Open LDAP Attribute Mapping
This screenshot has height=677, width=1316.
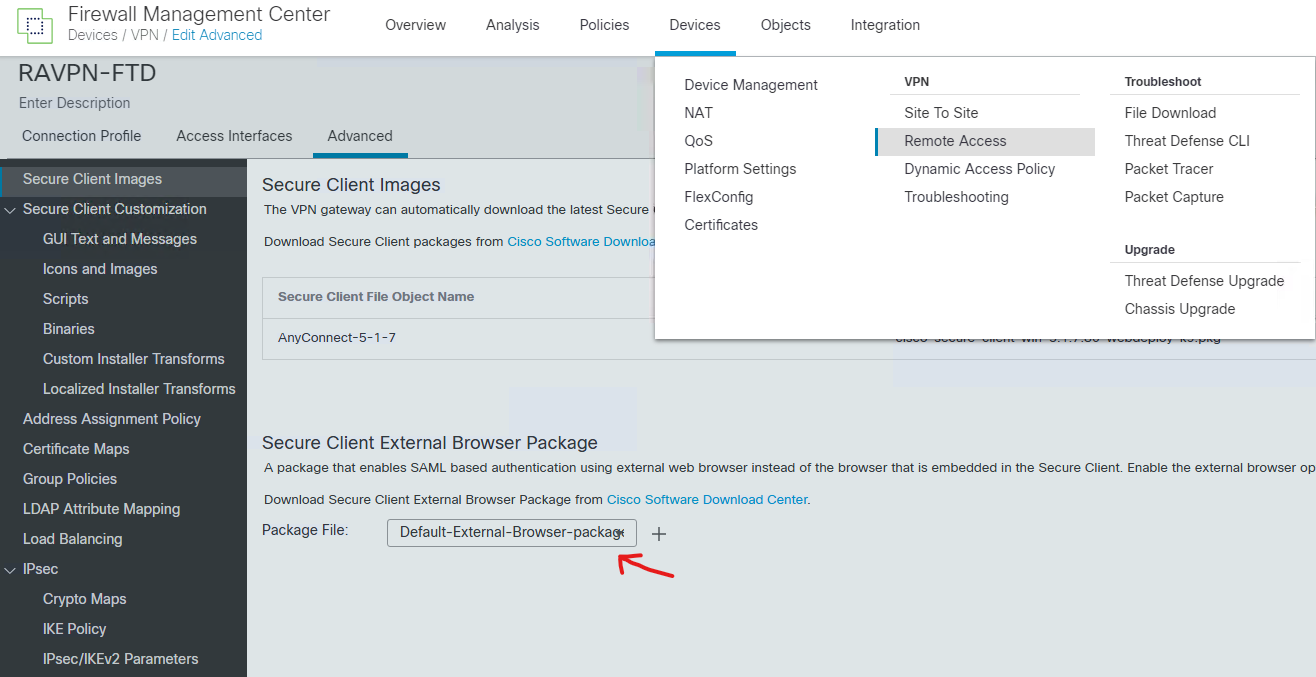point(102,509)
